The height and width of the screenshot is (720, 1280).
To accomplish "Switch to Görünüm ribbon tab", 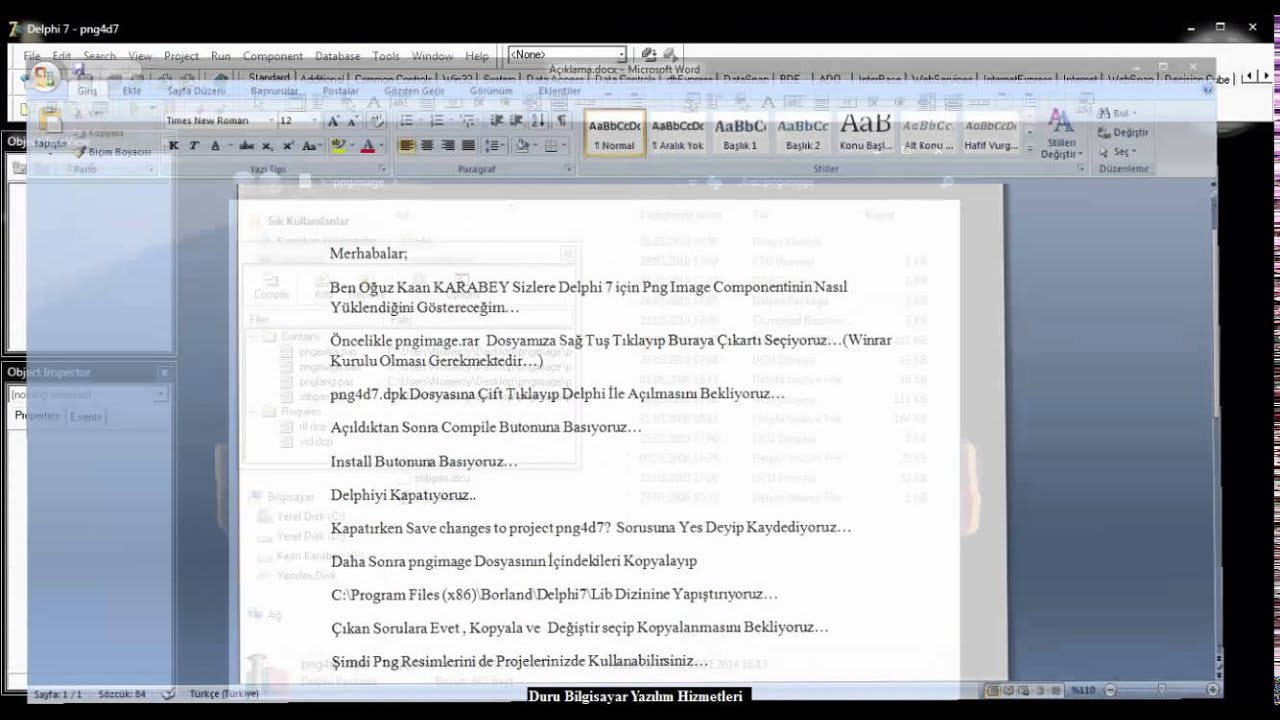I will click(491, 90).
